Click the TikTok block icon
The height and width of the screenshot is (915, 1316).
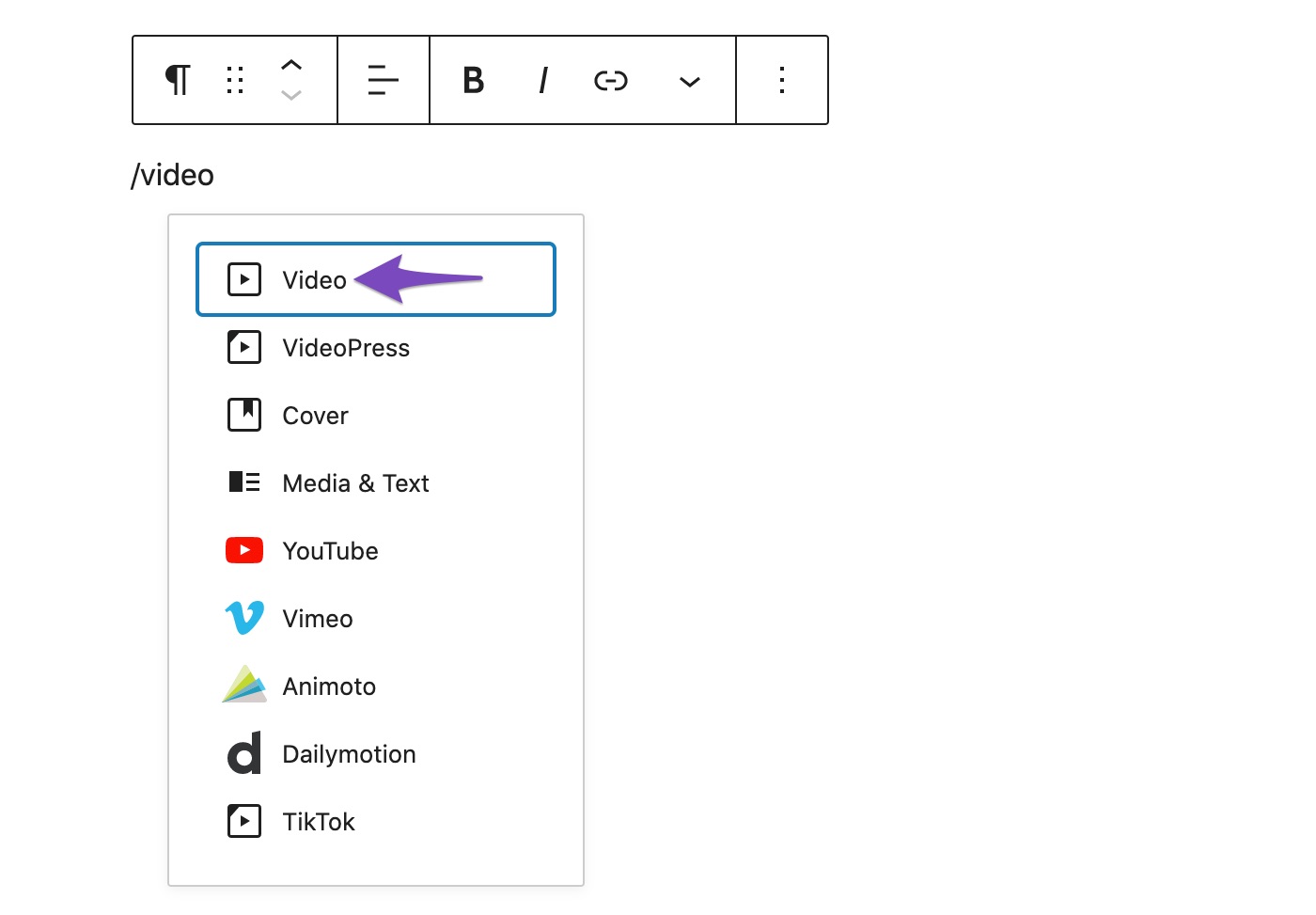click(x=244, y=821)
